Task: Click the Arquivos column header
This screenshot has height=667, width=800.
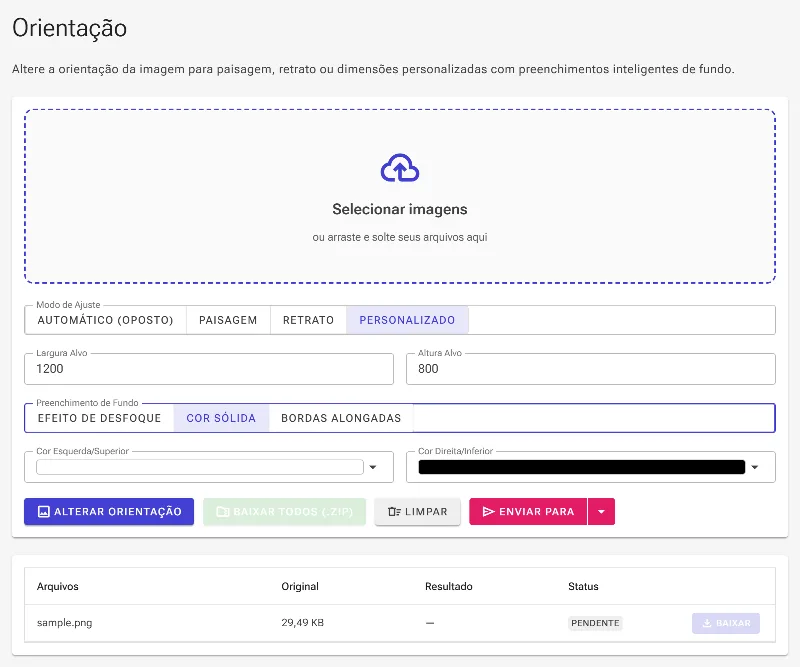Action: pos(58,586)
